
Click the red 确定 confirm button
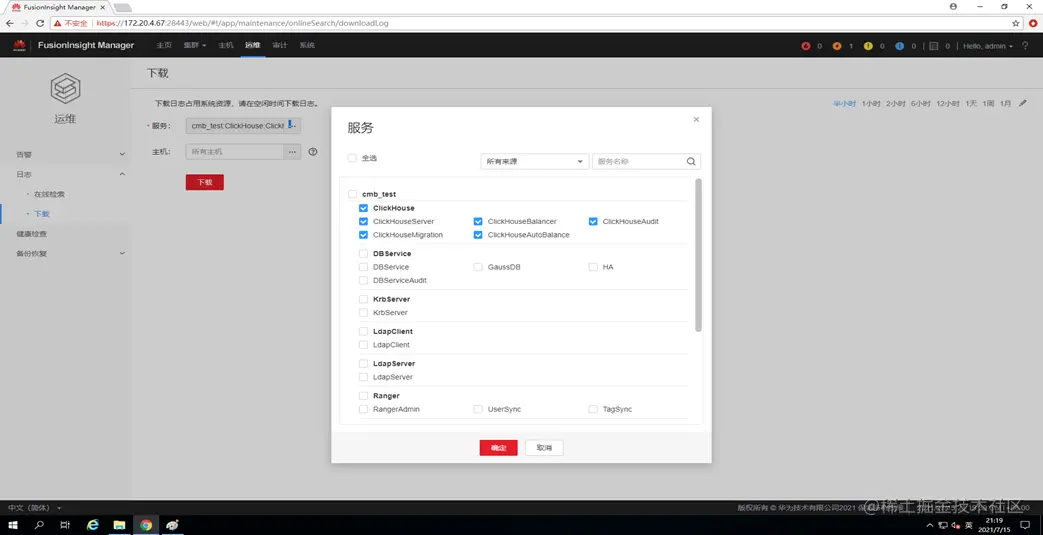[x=499, y=448]
